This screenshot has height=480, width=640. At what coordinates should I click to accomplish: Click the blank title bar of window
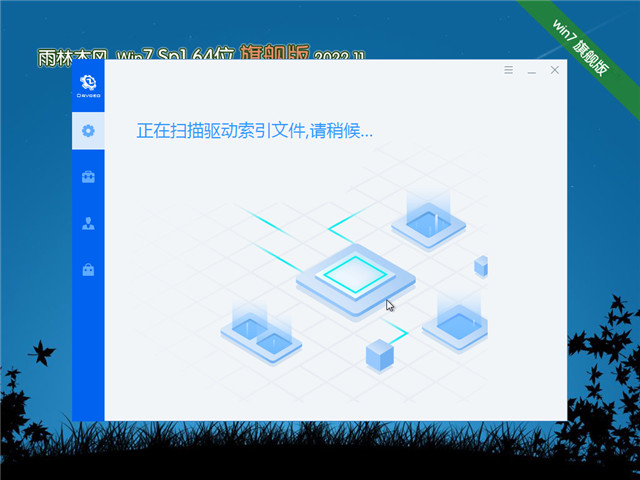(x=300, y=71)
